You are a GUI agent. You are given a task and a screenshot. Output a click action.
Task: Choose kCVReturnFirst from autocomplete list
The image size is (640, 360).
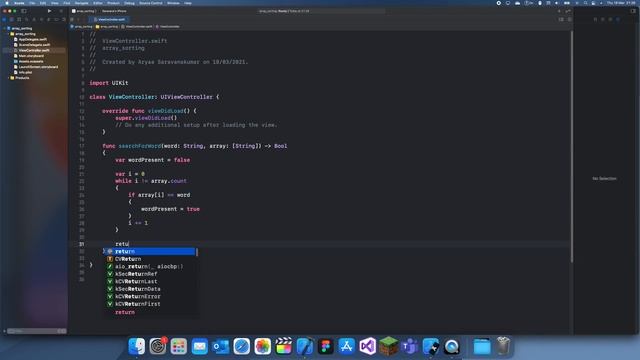pyautogui.click(x=149, y=304)
